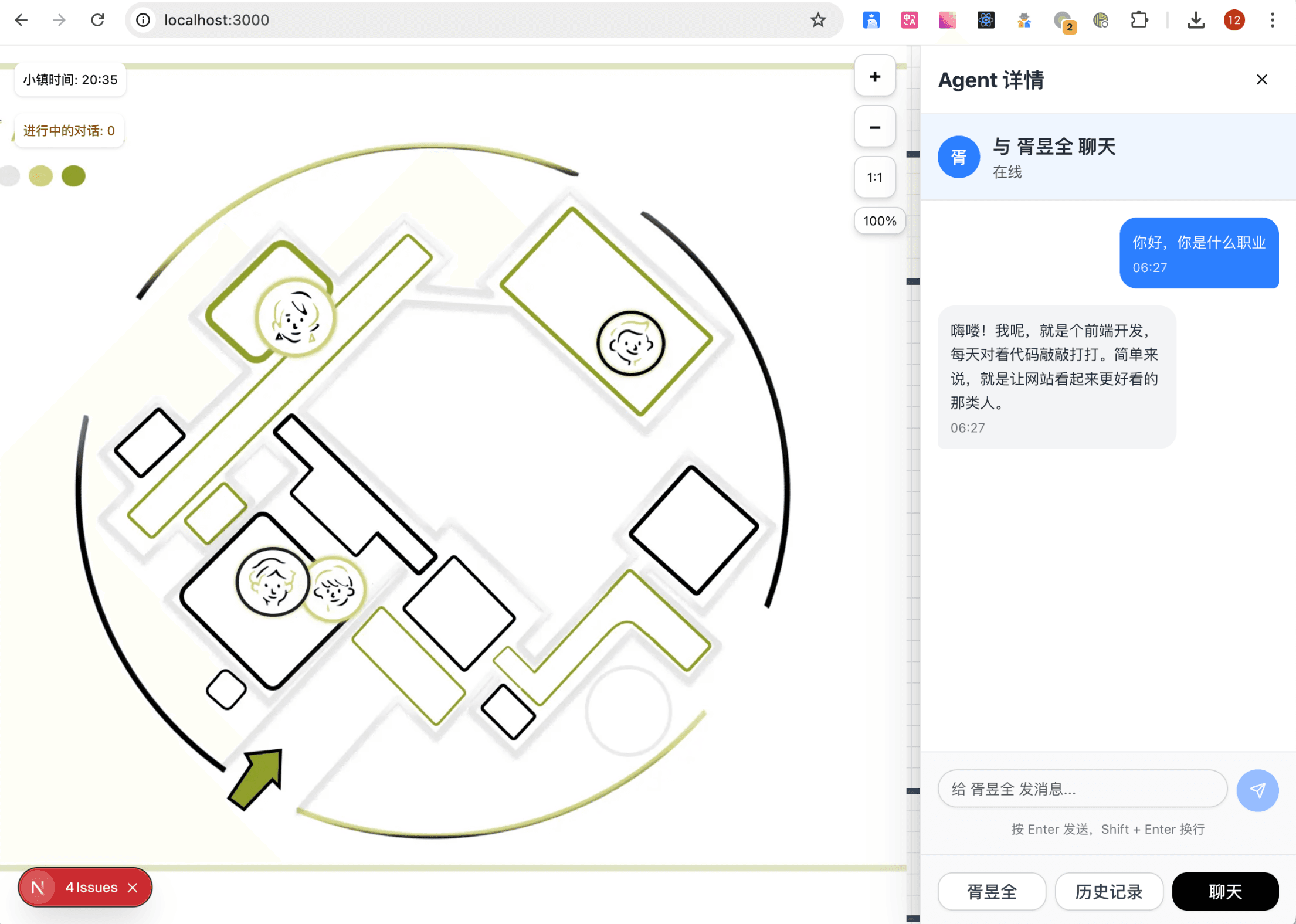Click the dark olive green color dot
The height and width of the screenshot is (924, 1296).
[x=73, y=175]
